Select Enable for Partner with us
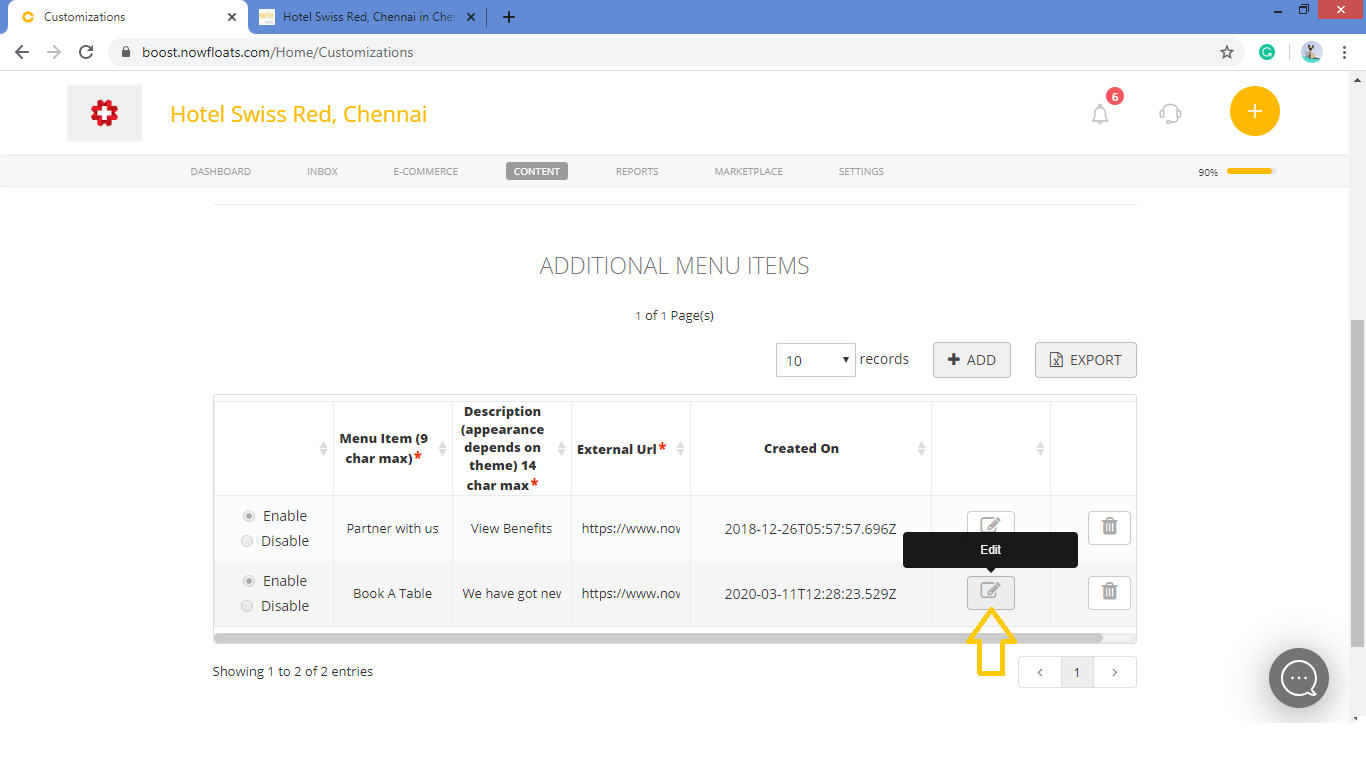This screenshot has height=768, width=1366. 249,516
